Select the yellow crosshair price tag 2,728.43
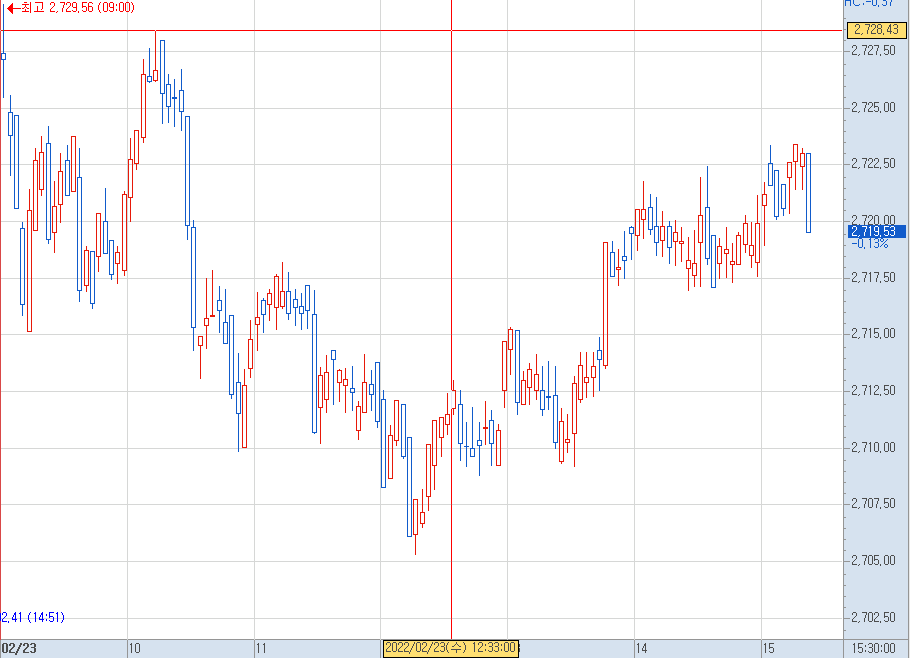Viewport: 910px width, 658px height. pos(876,30)
